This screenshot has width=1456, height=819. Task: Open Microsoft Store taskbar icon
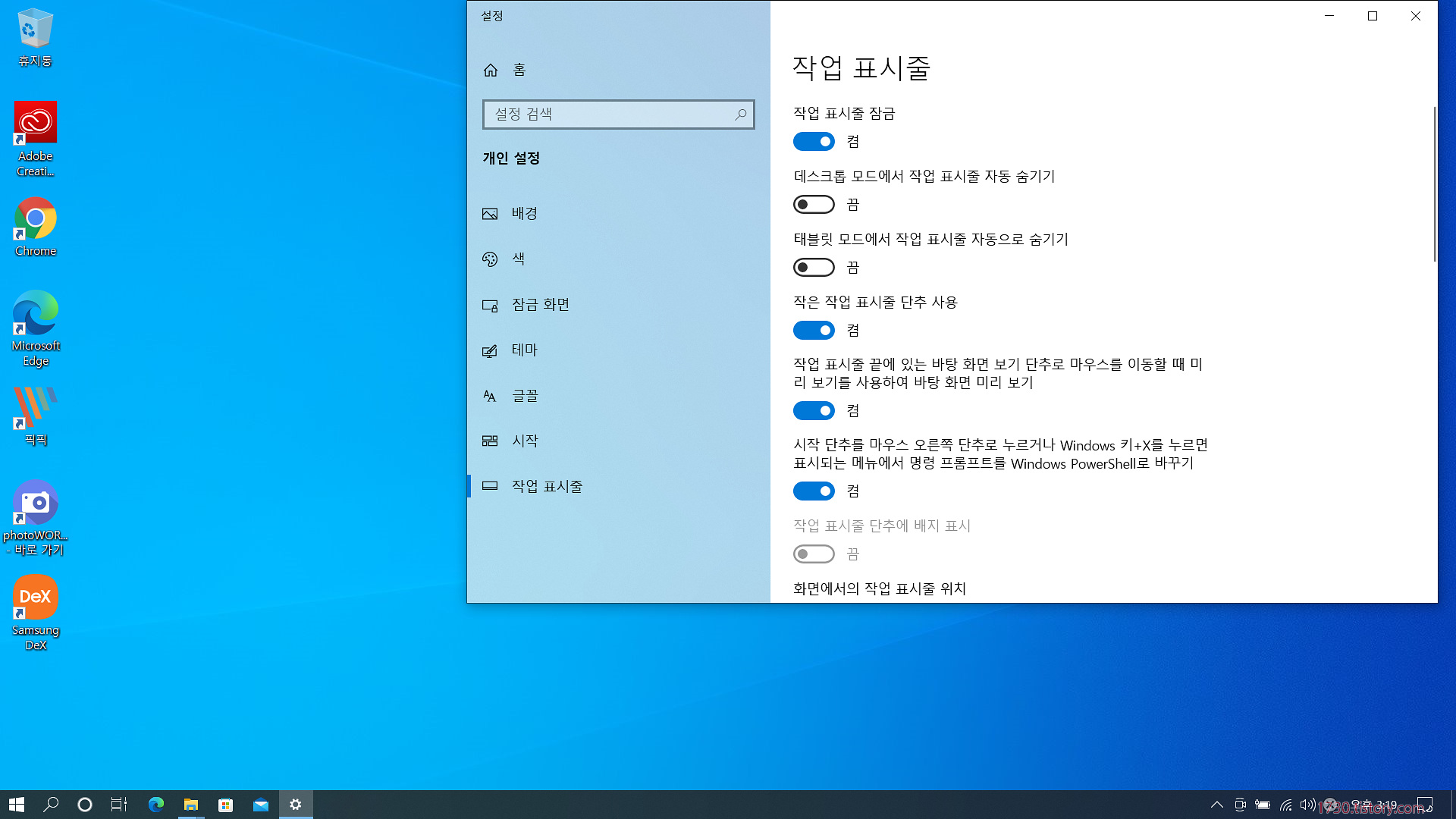click(225, 805)
